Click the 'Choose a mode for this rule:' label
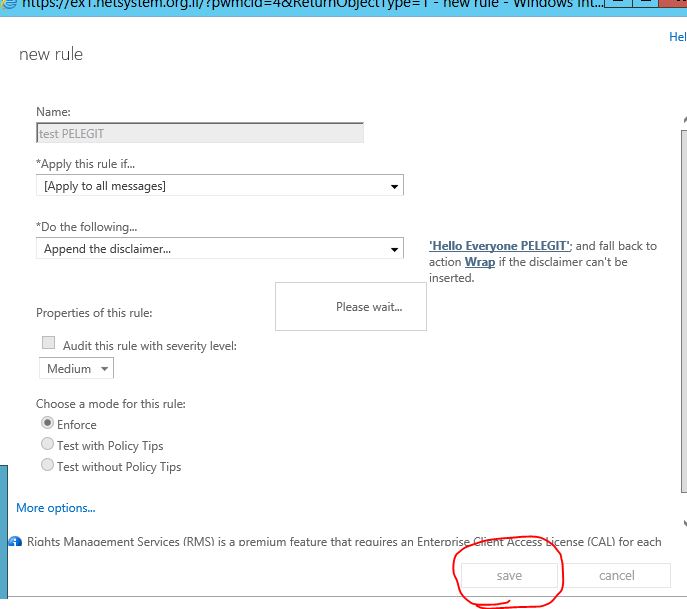The width and height of the screenshot is (687, 609). pyautogui.click(x=111, y=404)
